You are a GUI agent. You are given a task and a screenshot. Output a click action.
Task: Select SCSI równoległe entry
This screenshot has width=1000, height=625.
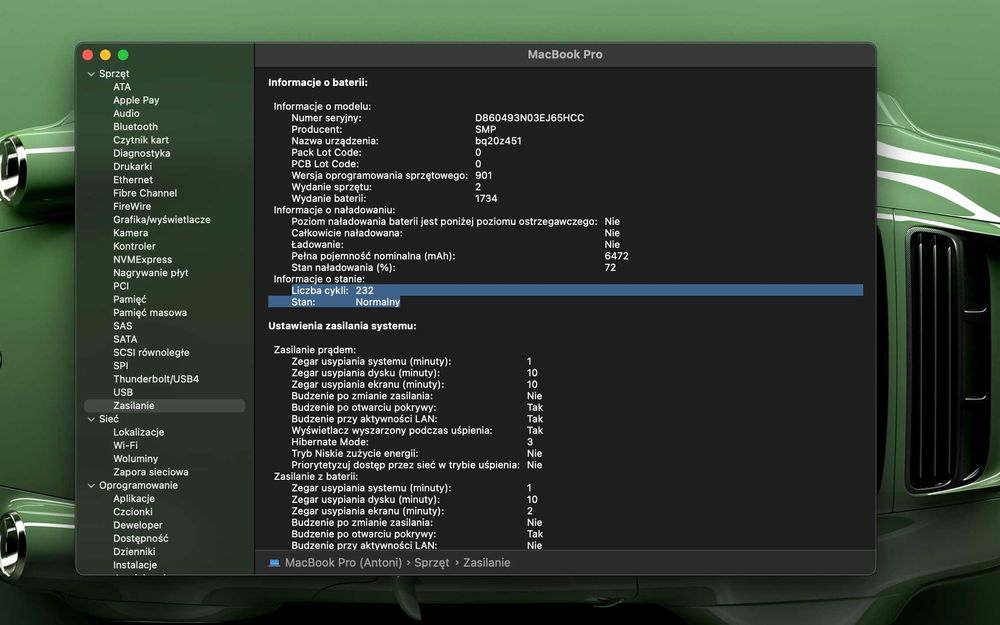pos(151,352)
